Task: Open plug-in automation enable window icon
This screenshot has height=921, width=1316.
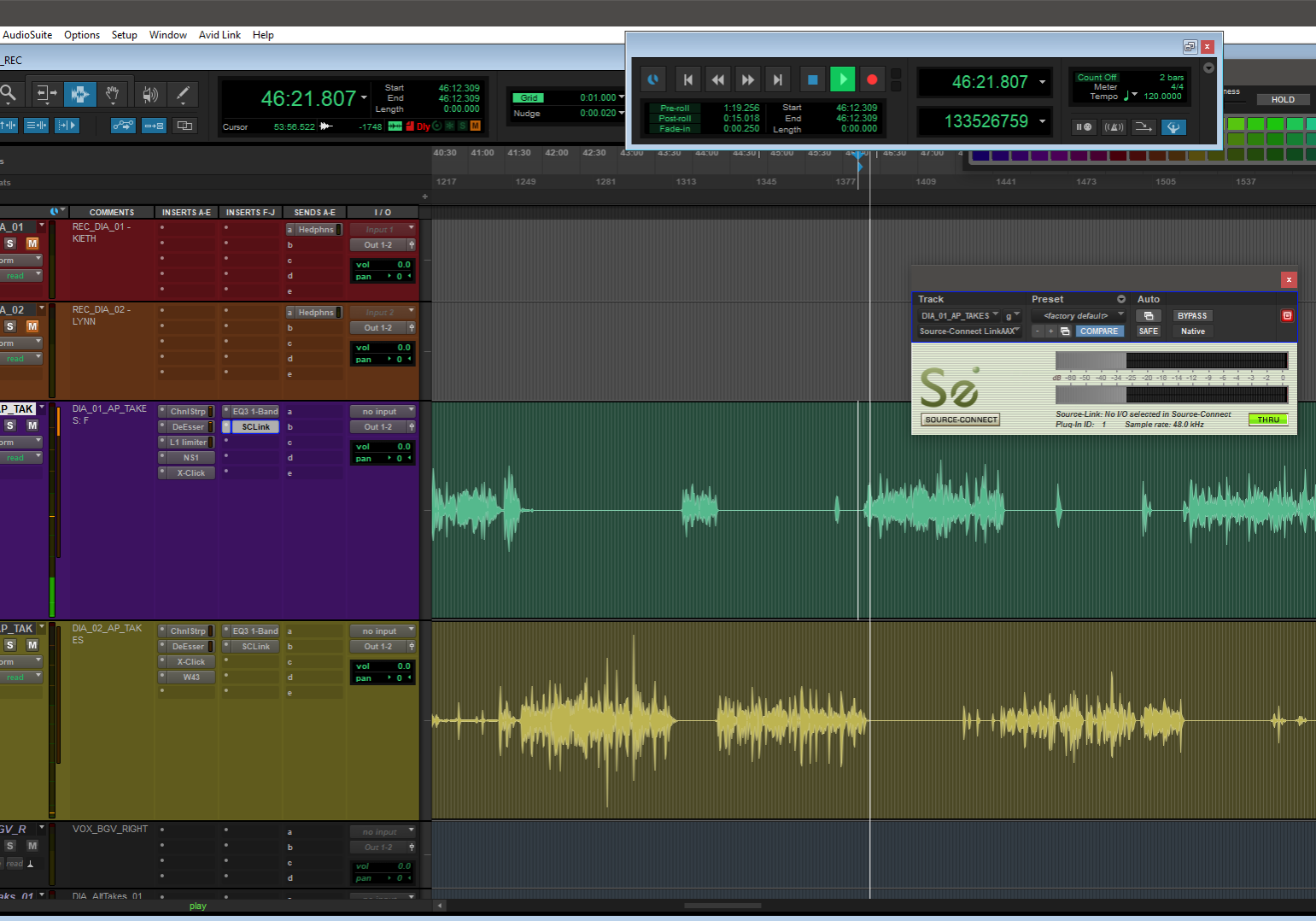Action: pos(1149,316)
